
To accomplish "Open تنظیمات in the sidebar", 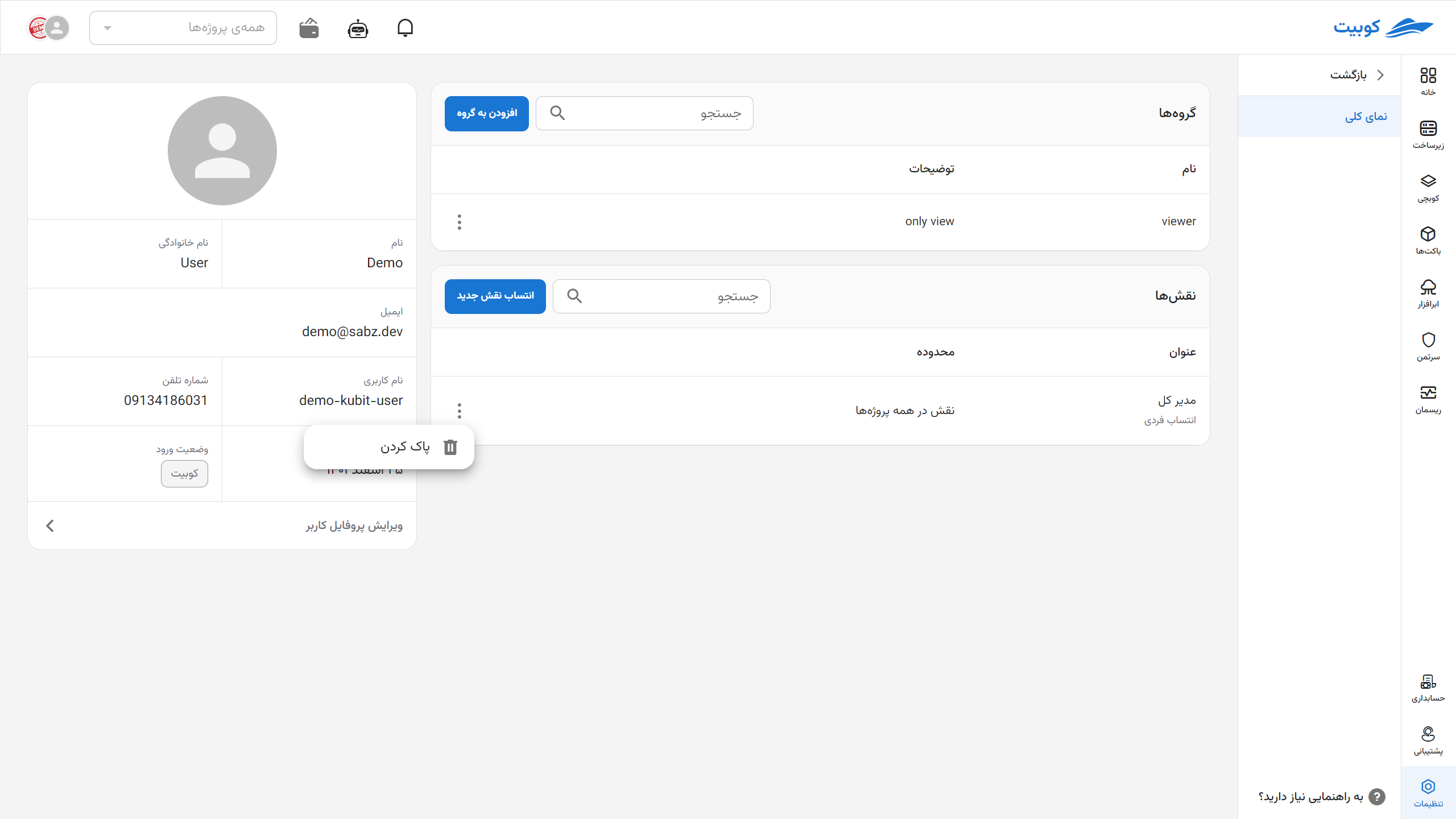I will click(1428, 793).
